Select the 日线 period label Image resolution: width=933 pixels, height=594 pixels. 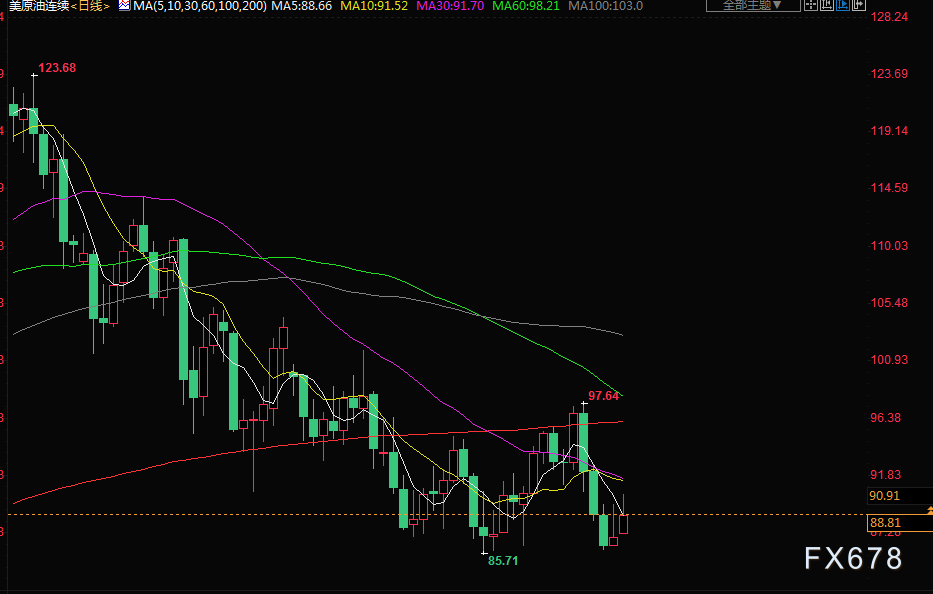pos(90,6)
